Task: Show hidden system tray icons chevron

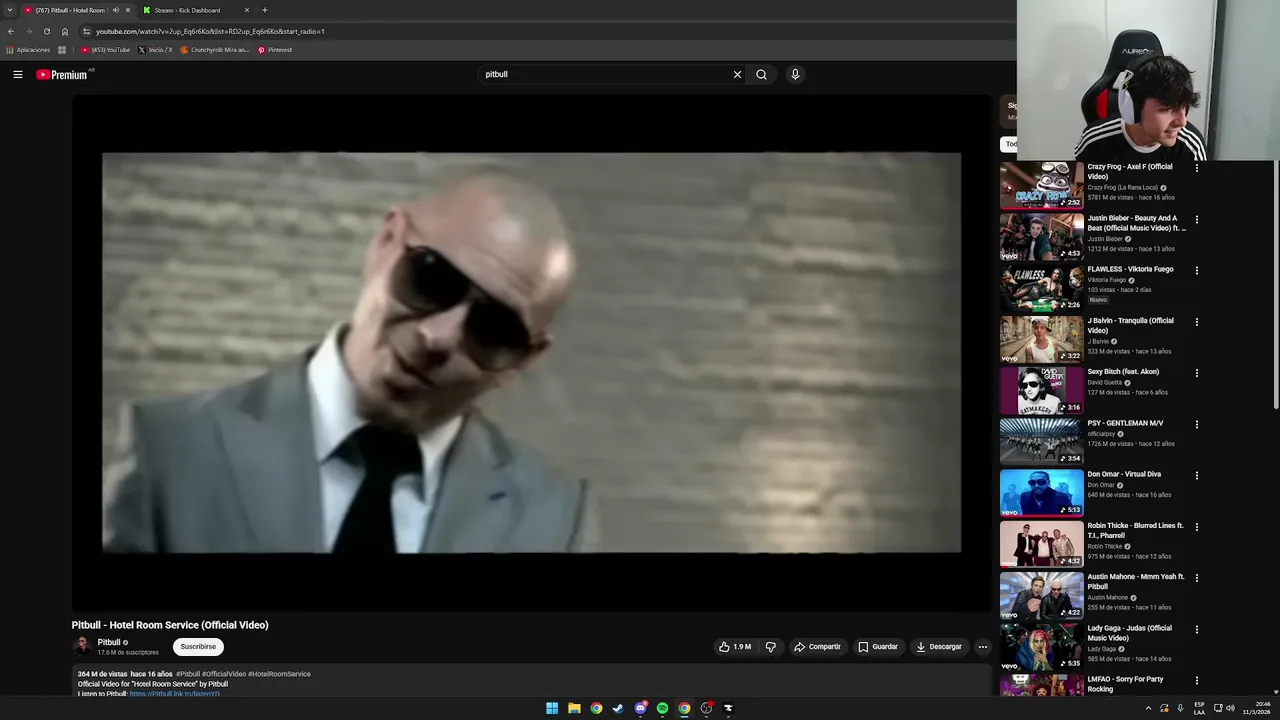Action: coord(1148,708)
